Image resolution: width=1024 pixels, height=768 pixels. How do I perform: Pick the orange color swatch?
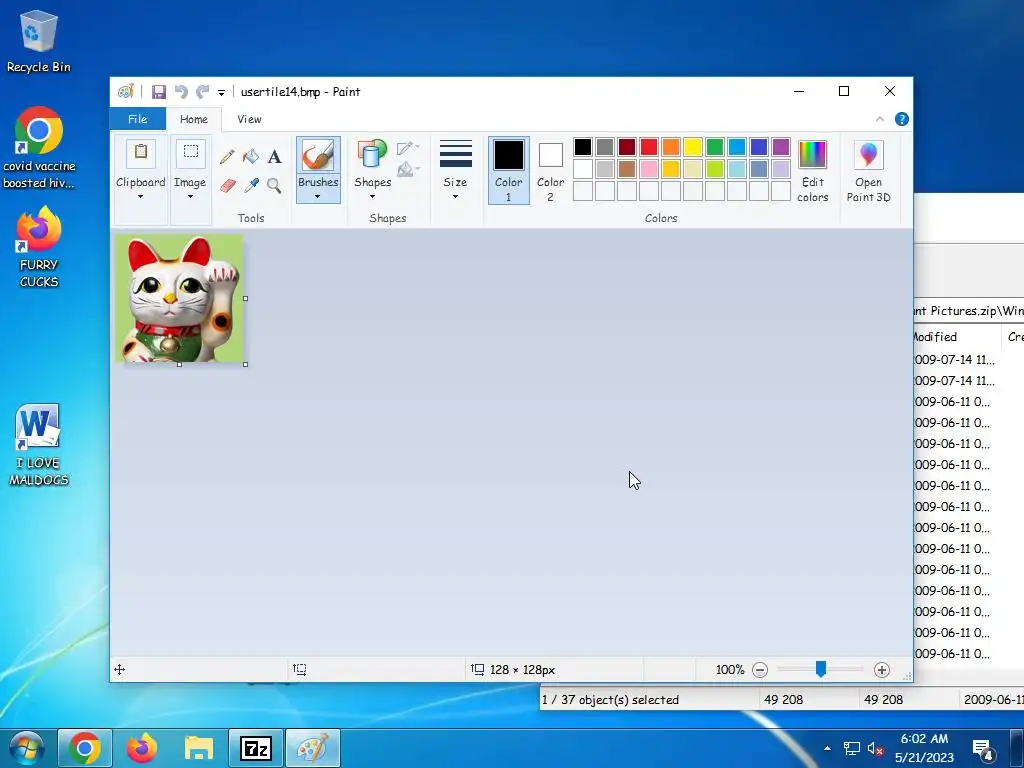click(671, 147)
